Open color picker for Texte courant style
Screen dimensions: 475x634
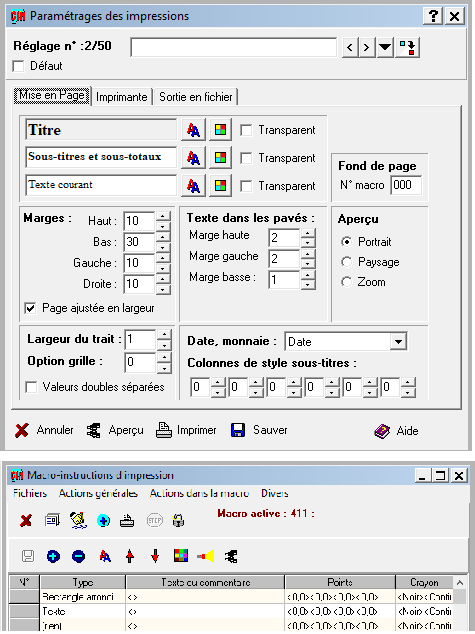(x=220, y=186)
